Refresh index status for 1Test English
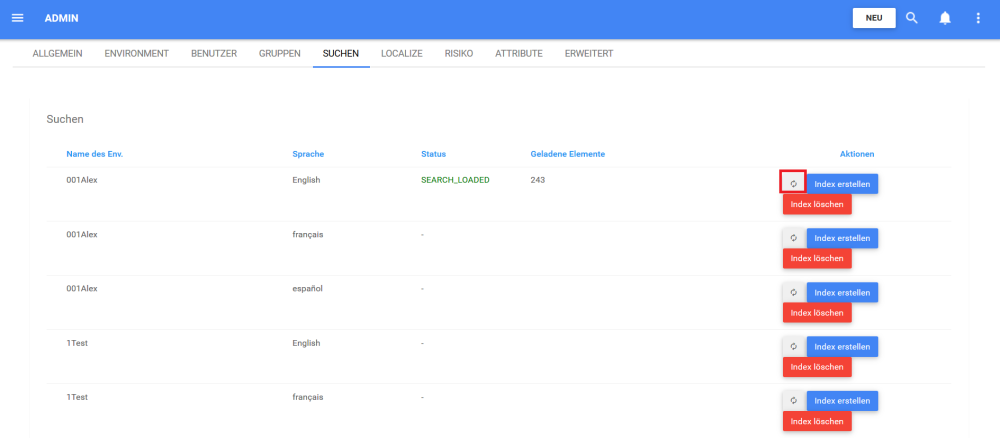 coord(794,347)
